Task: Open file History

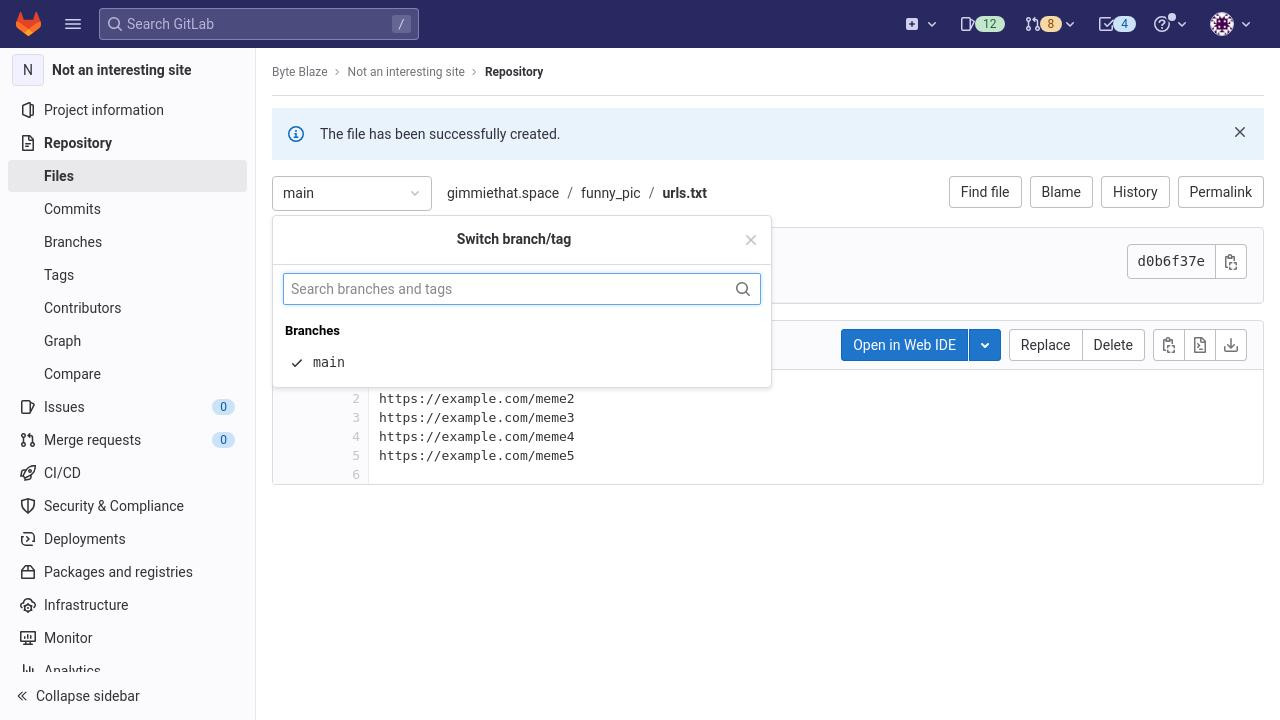Action: coord(1135,192)
